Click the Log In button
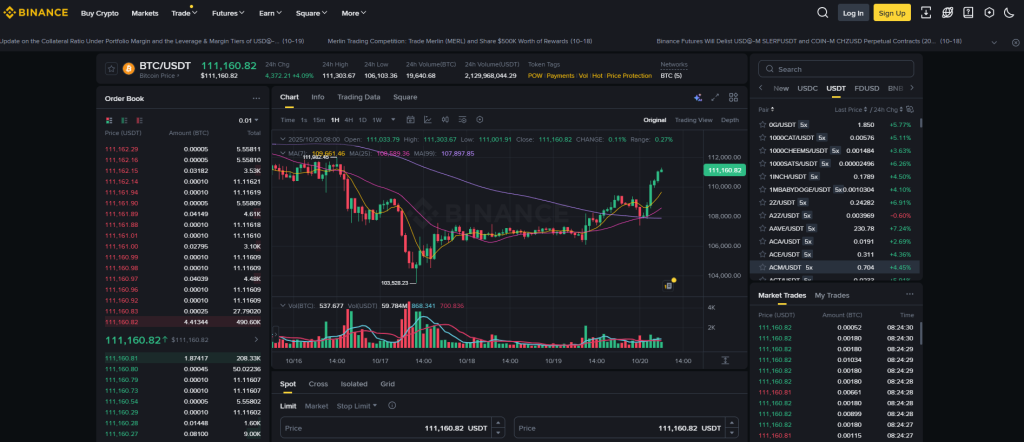1024x442 pixels. 853,12
